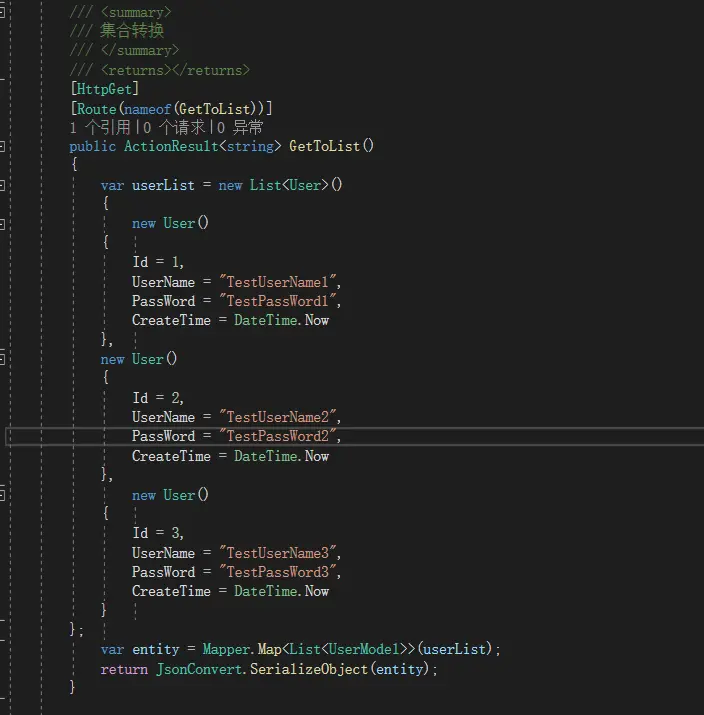Collapse the summary comment block outline

[2, 12]
